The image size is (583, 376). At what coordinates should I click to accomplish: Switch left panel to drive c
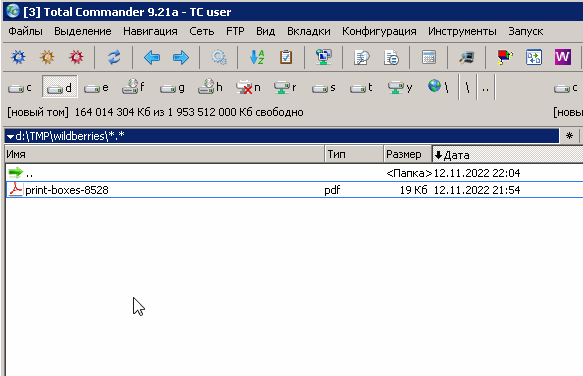(x=20, y=88)
